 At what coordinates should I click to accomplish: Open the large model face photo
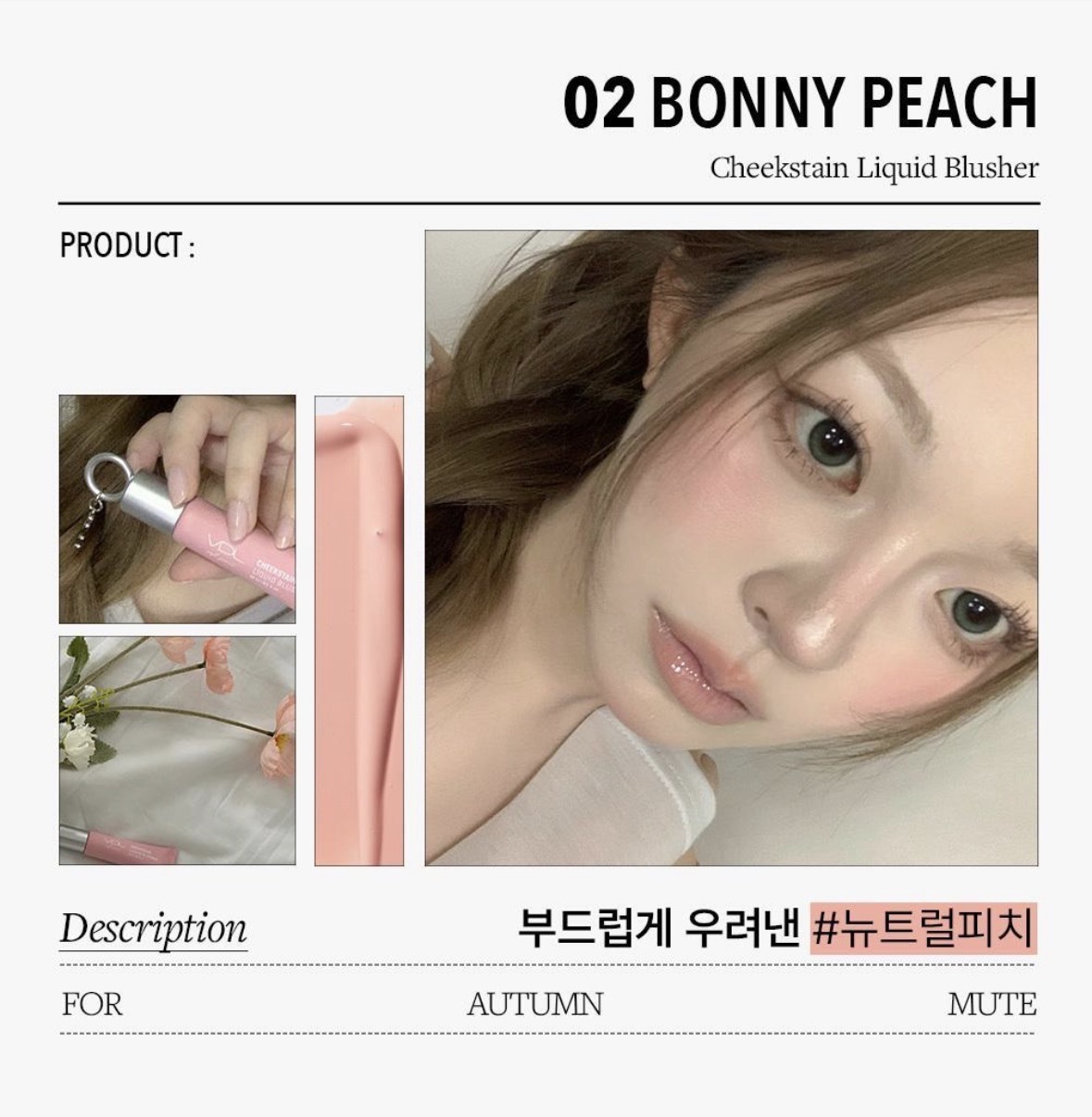coord(732,548)
